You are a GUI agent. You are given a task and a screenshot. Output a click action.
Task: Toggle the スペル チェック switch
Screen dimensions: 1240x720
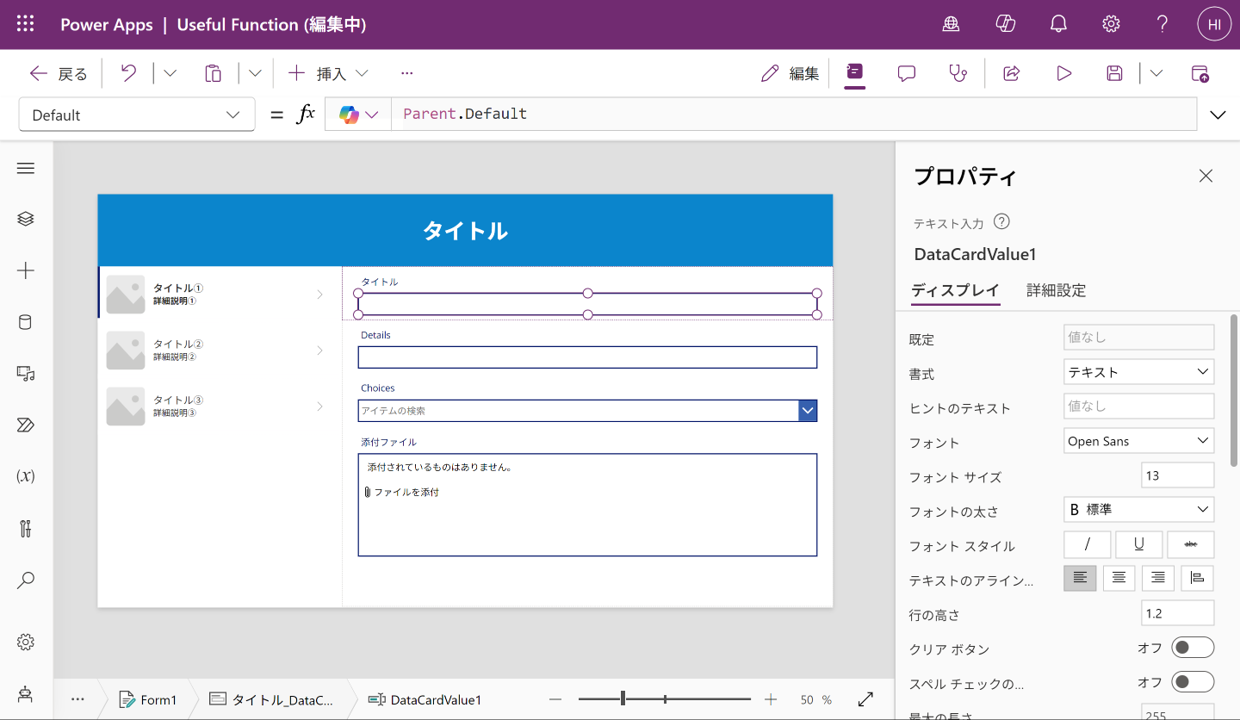tap(1192, 682)
